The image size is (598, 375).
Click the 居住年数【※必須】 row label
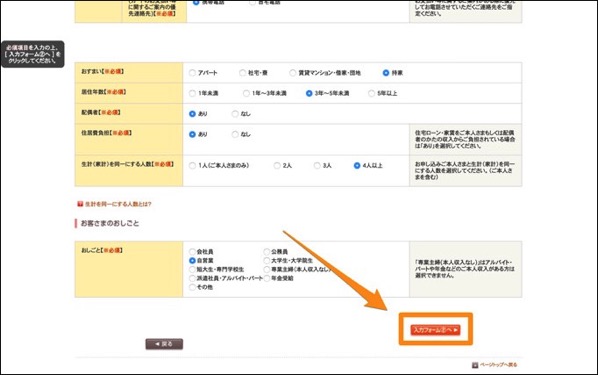103,92
